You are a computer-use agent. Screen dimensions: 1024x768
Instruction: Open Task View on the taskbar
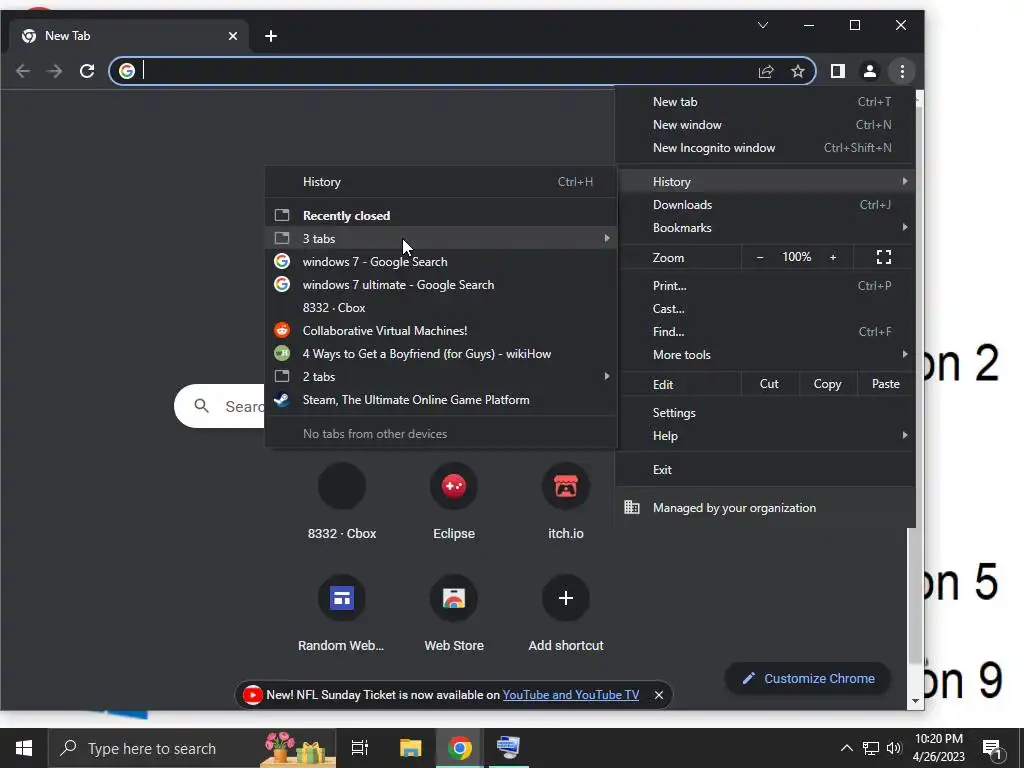click(x=359, y=748)
